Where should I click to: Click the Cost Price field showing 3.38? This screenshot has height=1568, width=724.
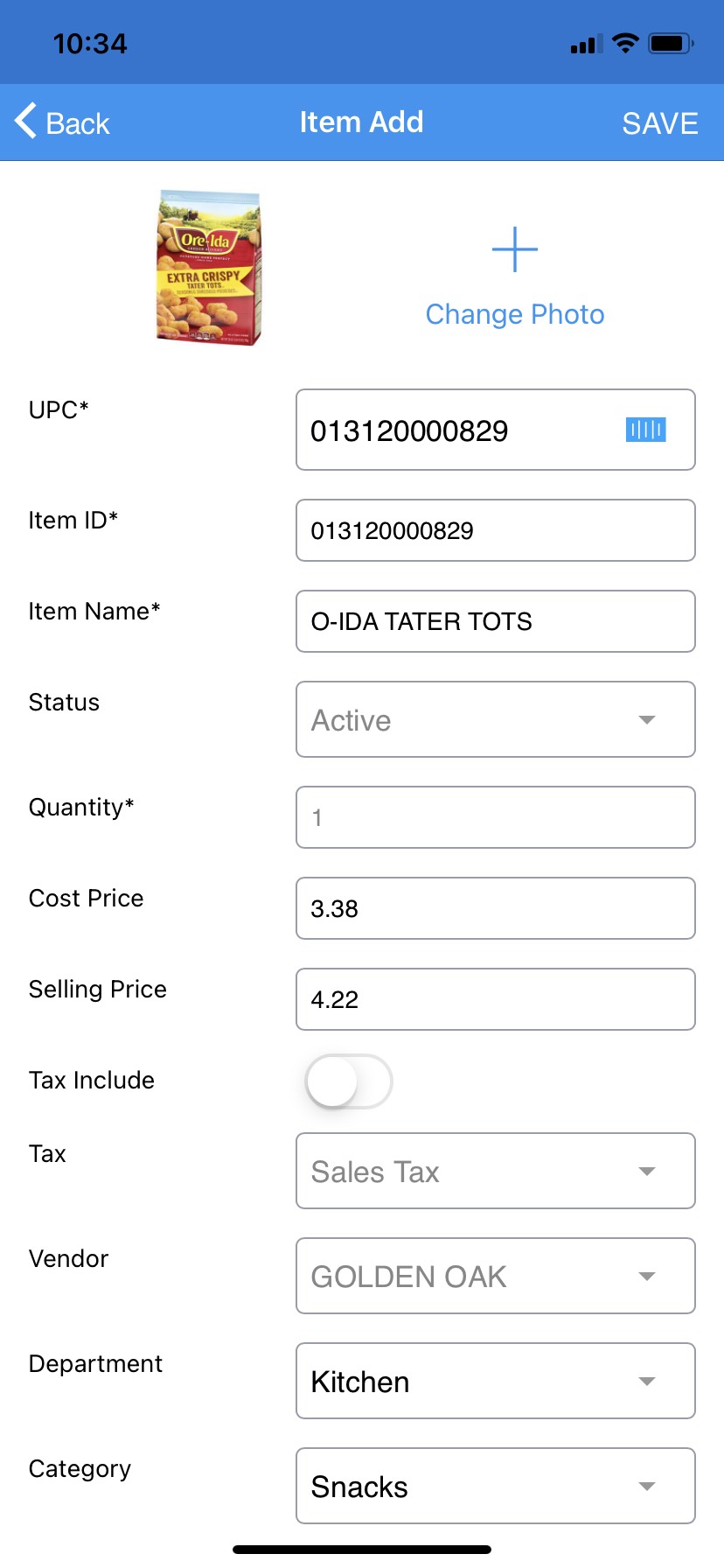pos(495,908)
